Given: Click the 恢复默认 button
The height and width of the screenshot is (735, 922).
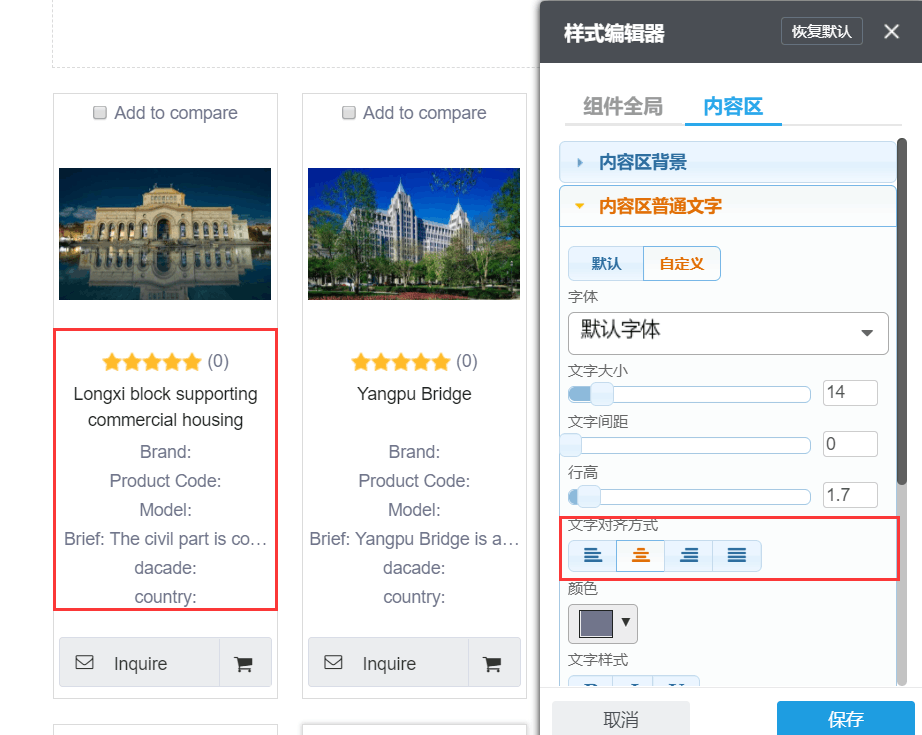Looking at the screenshot, I should 821,31.
